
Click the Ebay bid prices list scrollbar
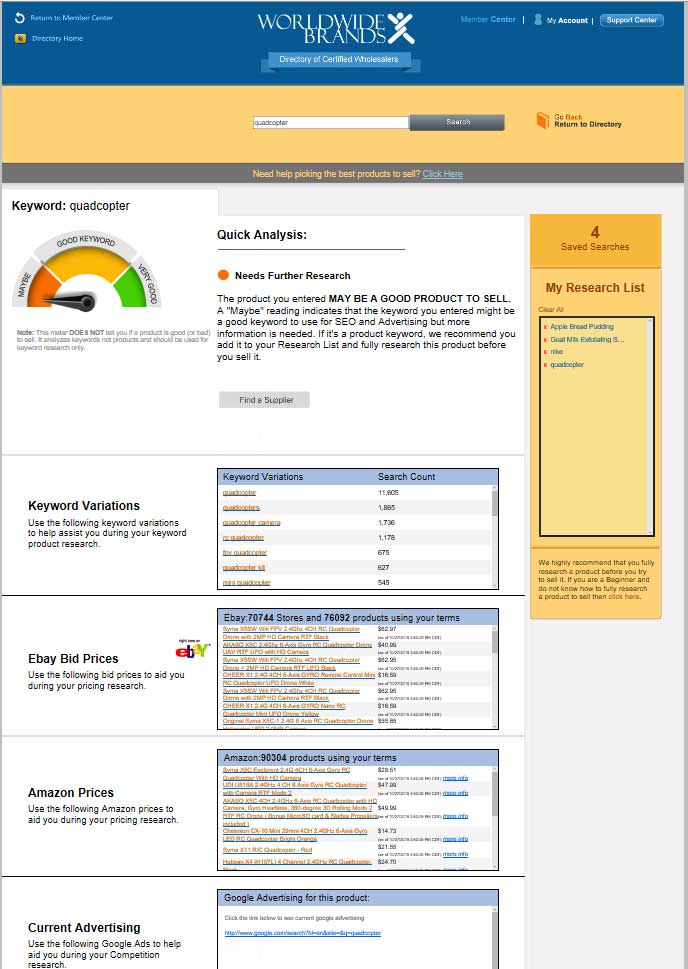pyautogui.click(x=495, y=677)
